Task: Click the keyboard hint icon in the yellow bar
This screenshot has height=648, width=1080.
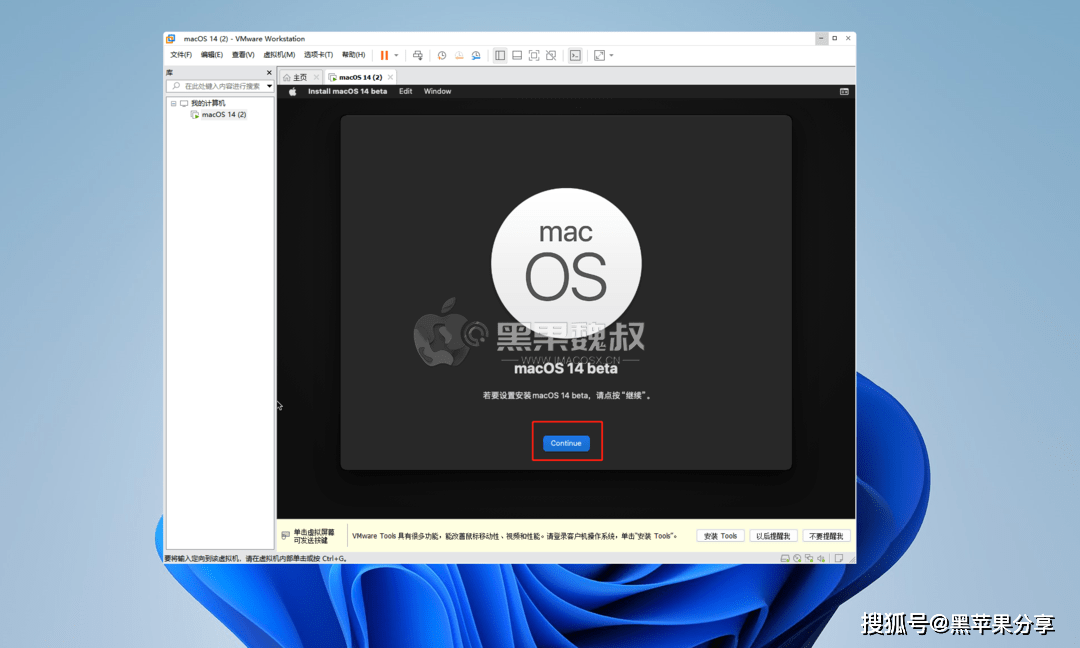Action: click(x=286, y=536)
